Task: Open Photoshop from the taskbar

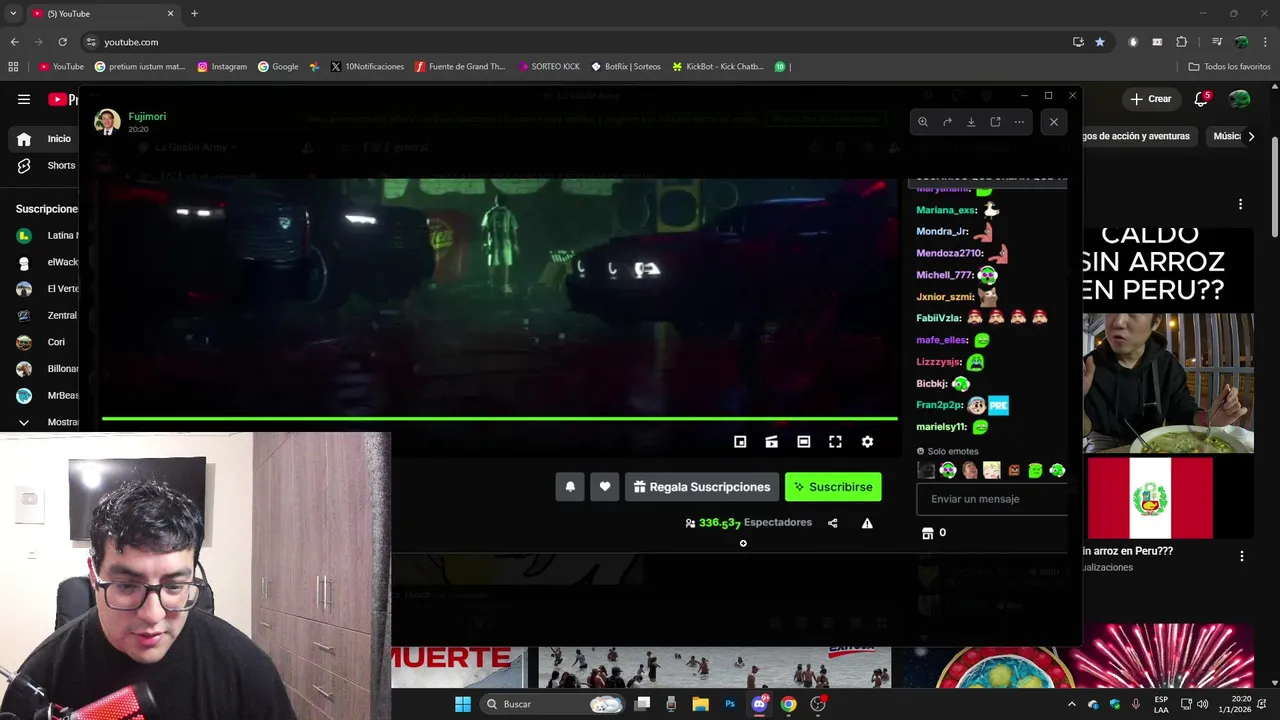Action: [x=730, y=704]
